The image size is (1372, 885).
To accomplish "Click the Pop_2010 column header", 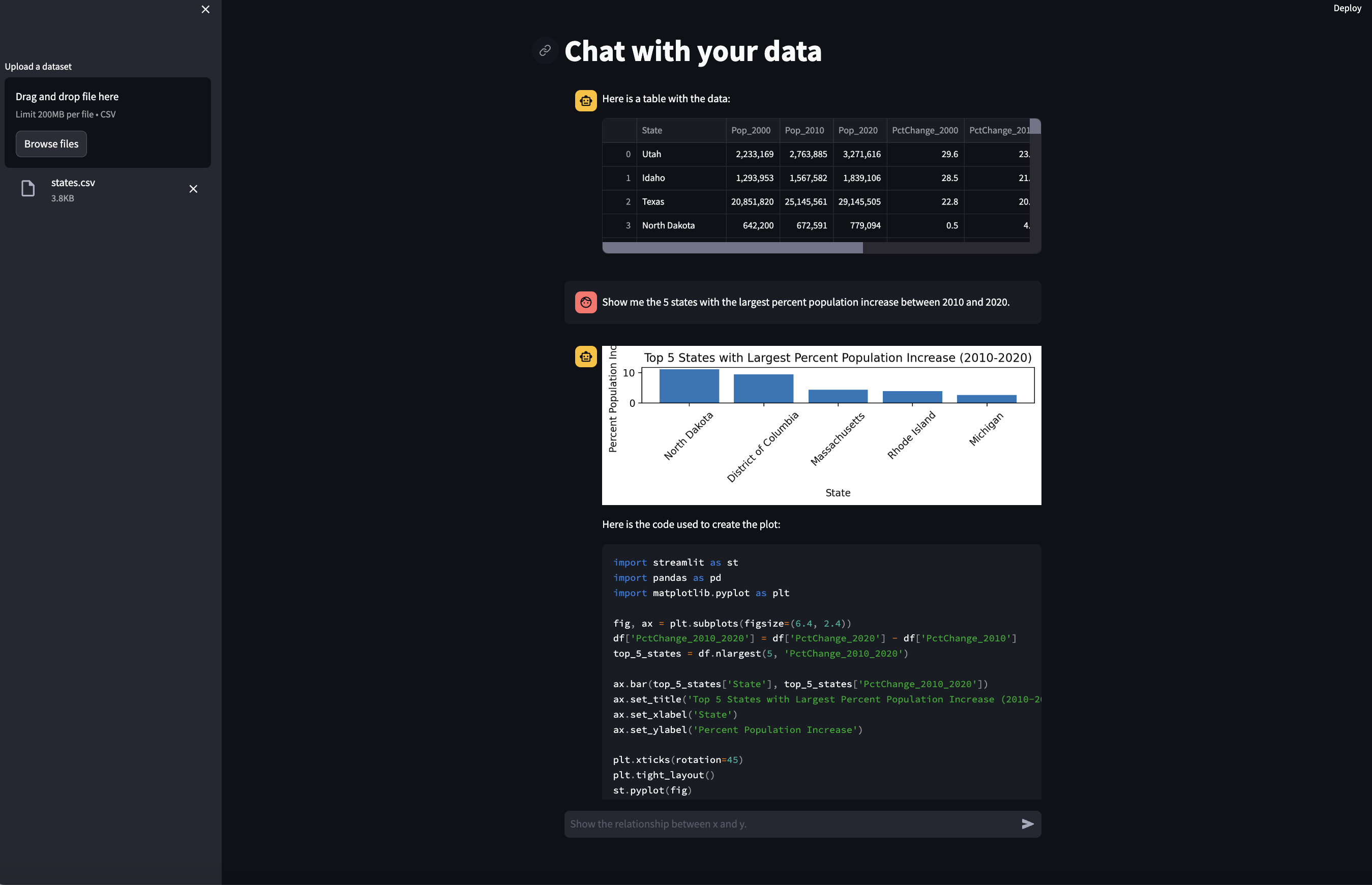I will tap(804, 130).
